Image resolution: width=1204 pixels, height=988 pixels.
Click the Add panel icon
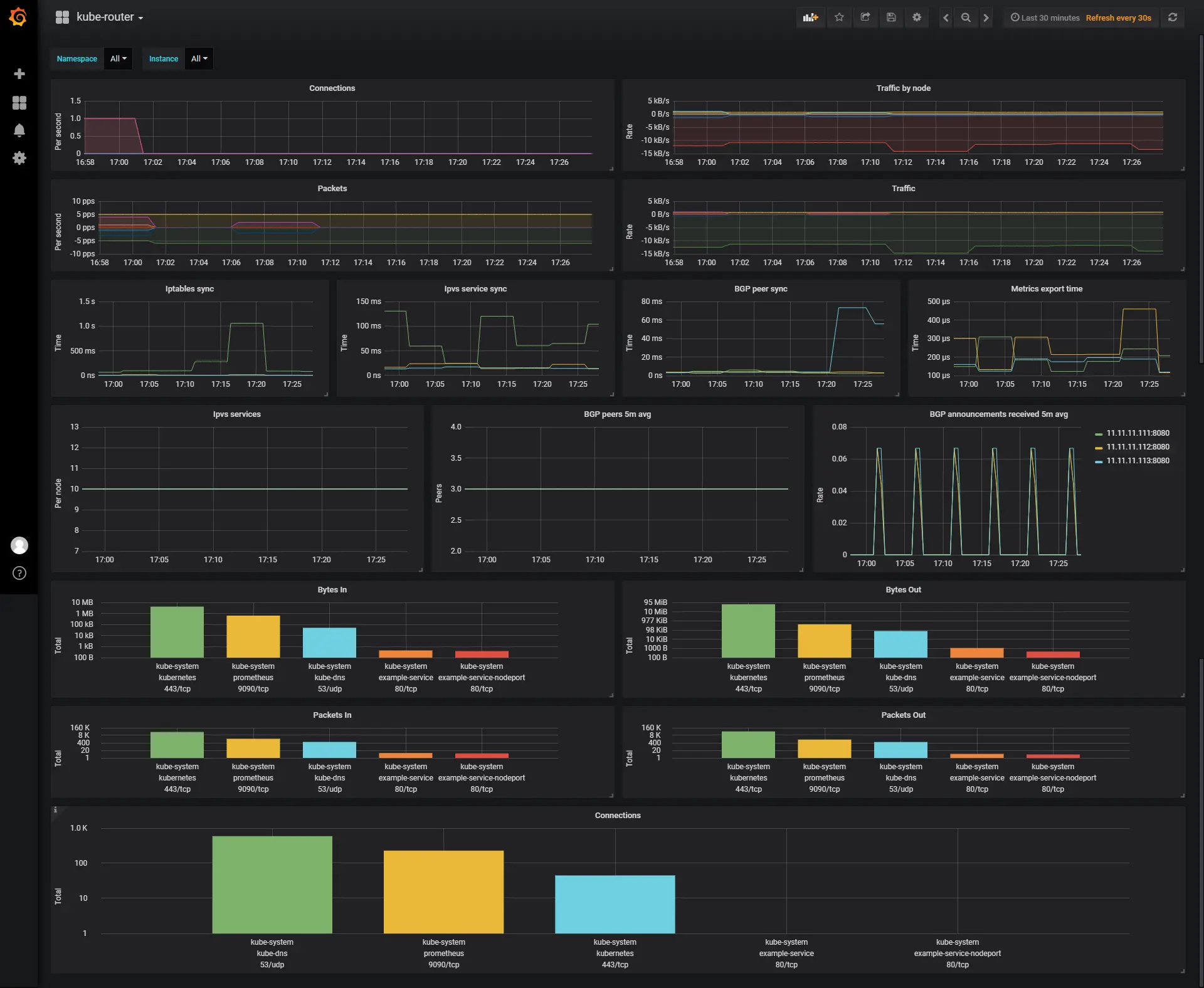coord(810,18)
